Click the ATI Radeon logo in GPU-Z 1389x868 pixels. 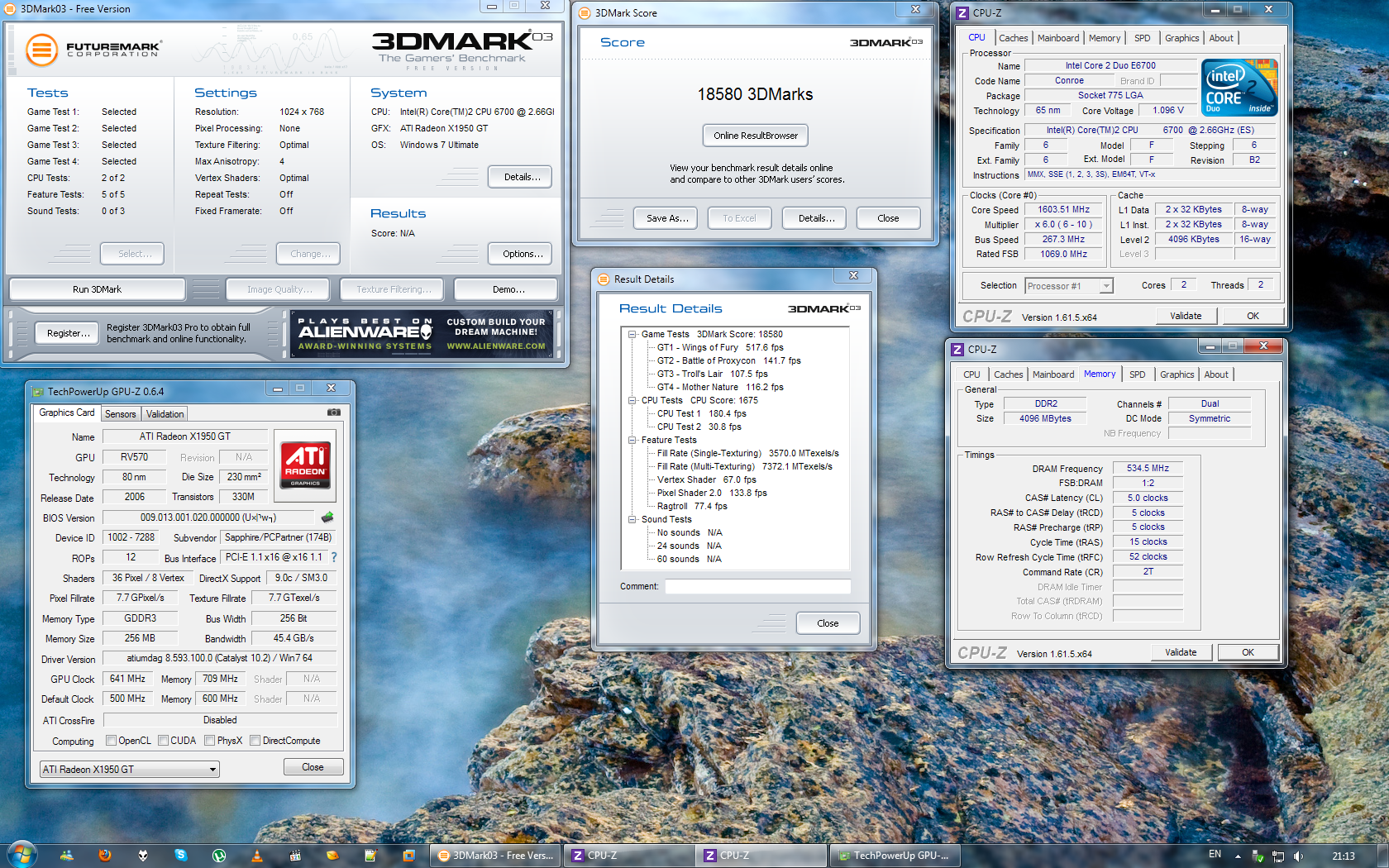point(305,465)
